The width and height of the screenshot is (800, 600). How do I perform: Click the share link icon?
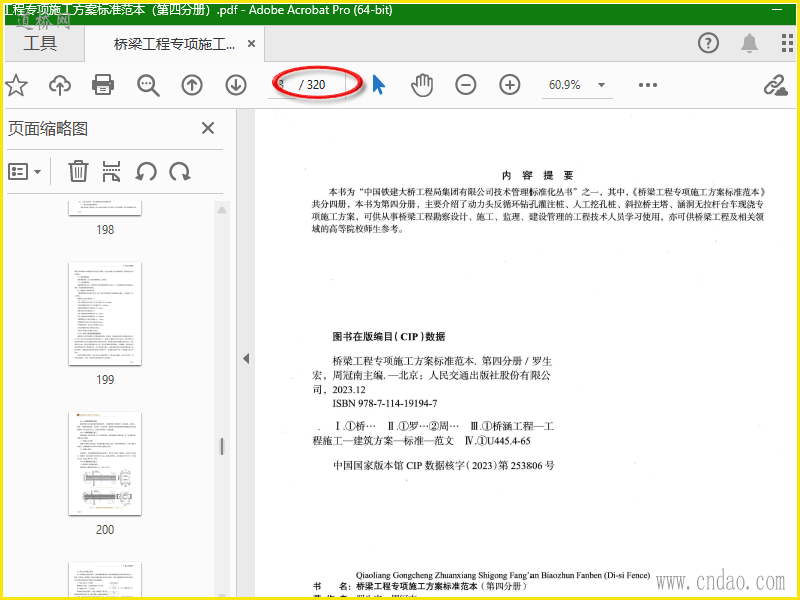point(776,85)
